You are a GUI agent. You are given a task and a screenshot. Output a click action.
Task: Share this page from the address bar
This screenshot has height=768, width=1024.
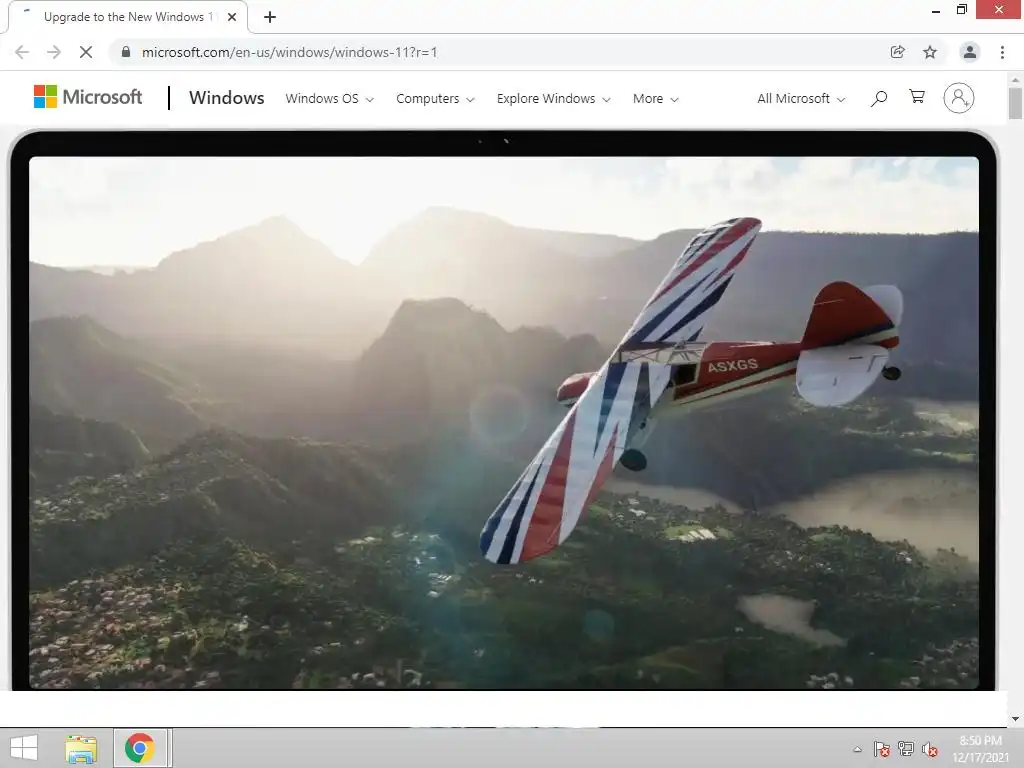click(x=898, y=52)
